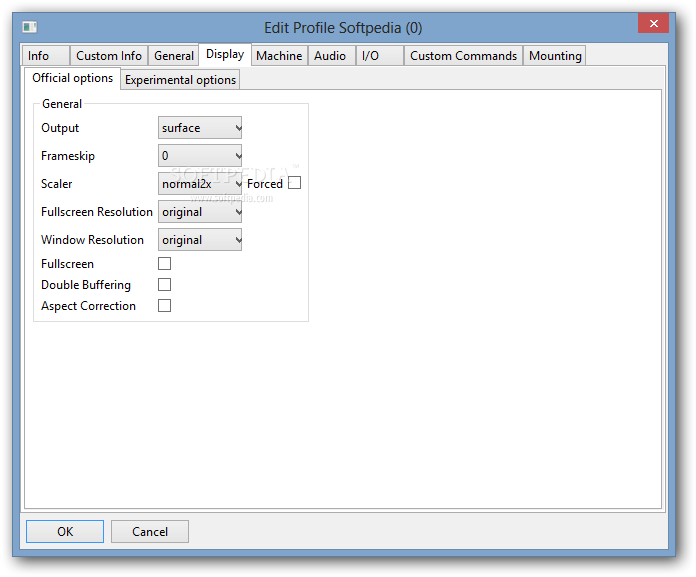Click the Cancel button

pyautogui.click(x=150, y=532)
